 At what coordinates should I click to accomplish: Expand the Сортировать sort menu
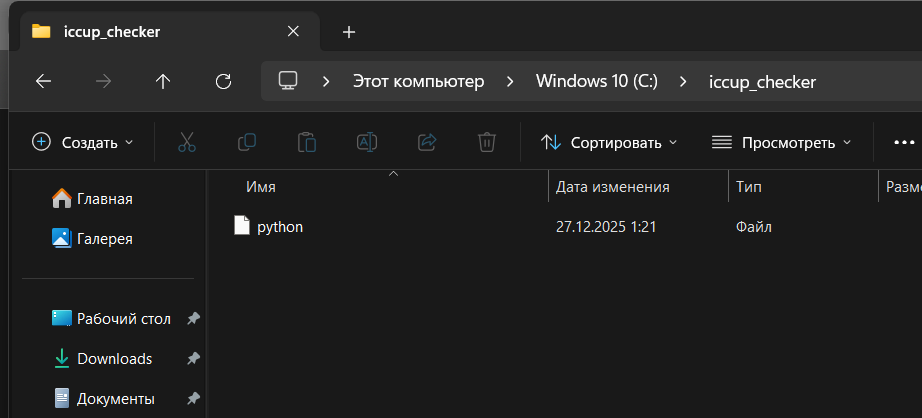click(609, 142)
